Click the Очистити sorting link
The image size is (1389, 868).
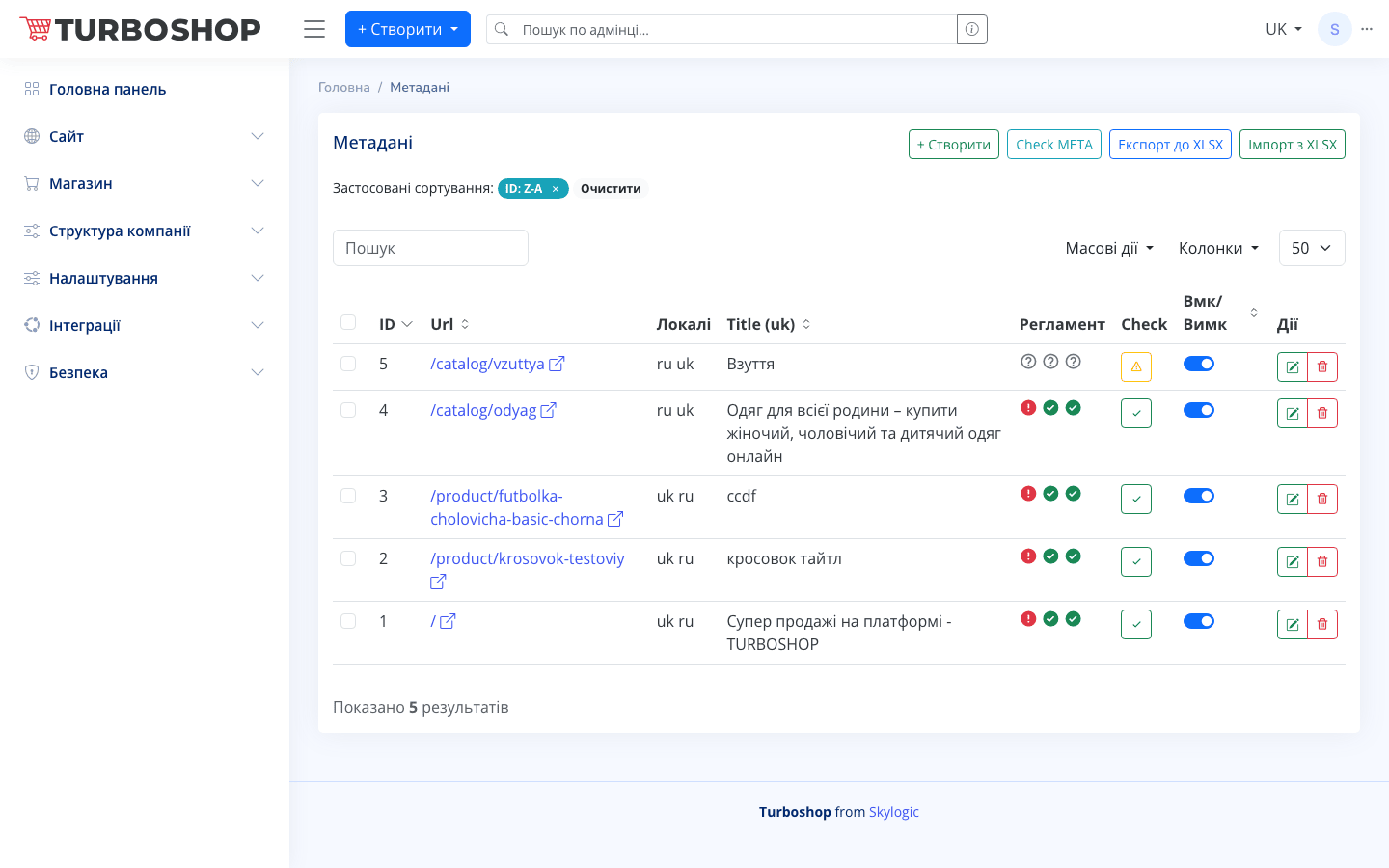point(611,189)
